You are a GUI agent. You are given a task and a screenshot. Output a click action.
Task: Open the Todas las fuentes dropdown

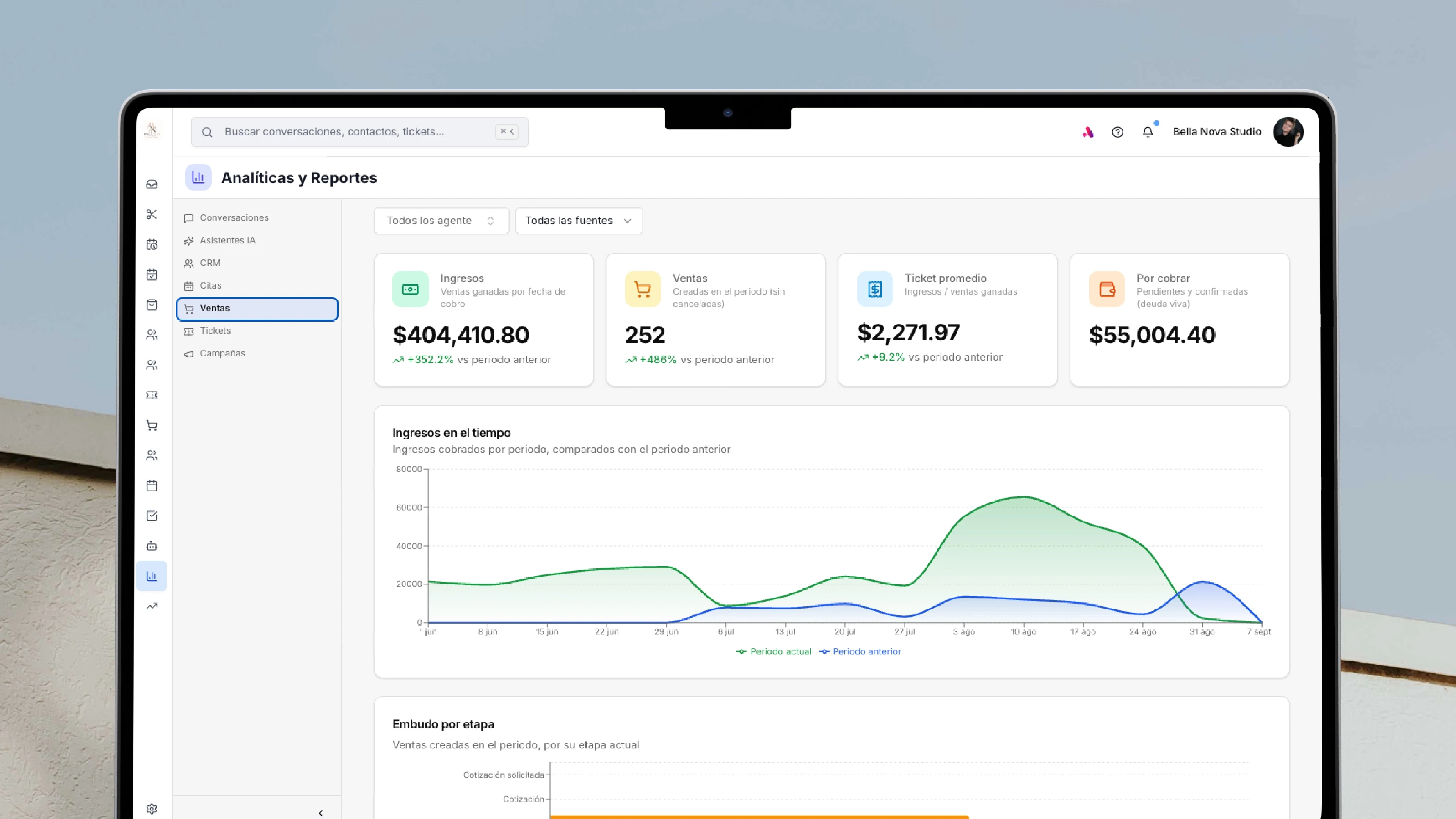[x=579, y=220]
